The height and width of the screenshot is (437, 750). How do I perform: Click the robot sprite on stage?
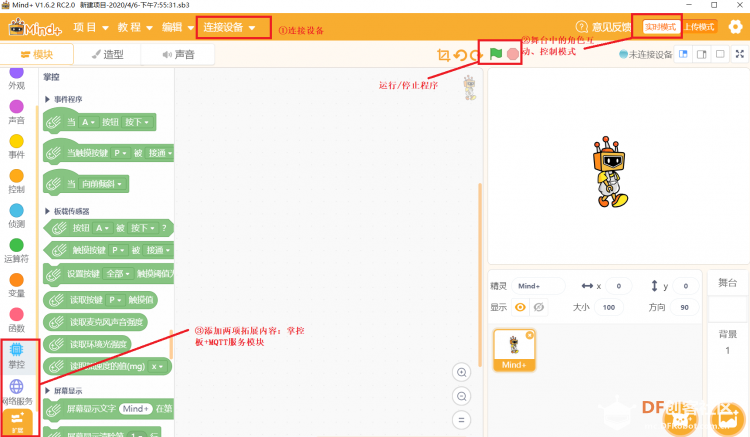point(610,172)
